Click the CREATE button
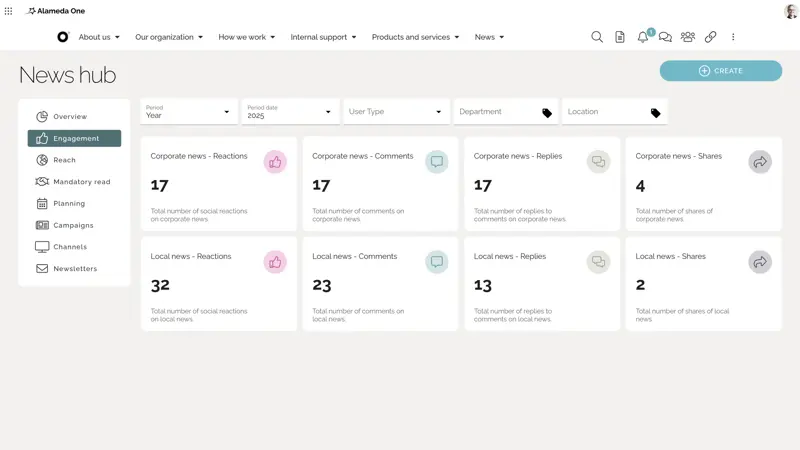The height and width of the screenshot is (450, 800). (x=720, y=71)
